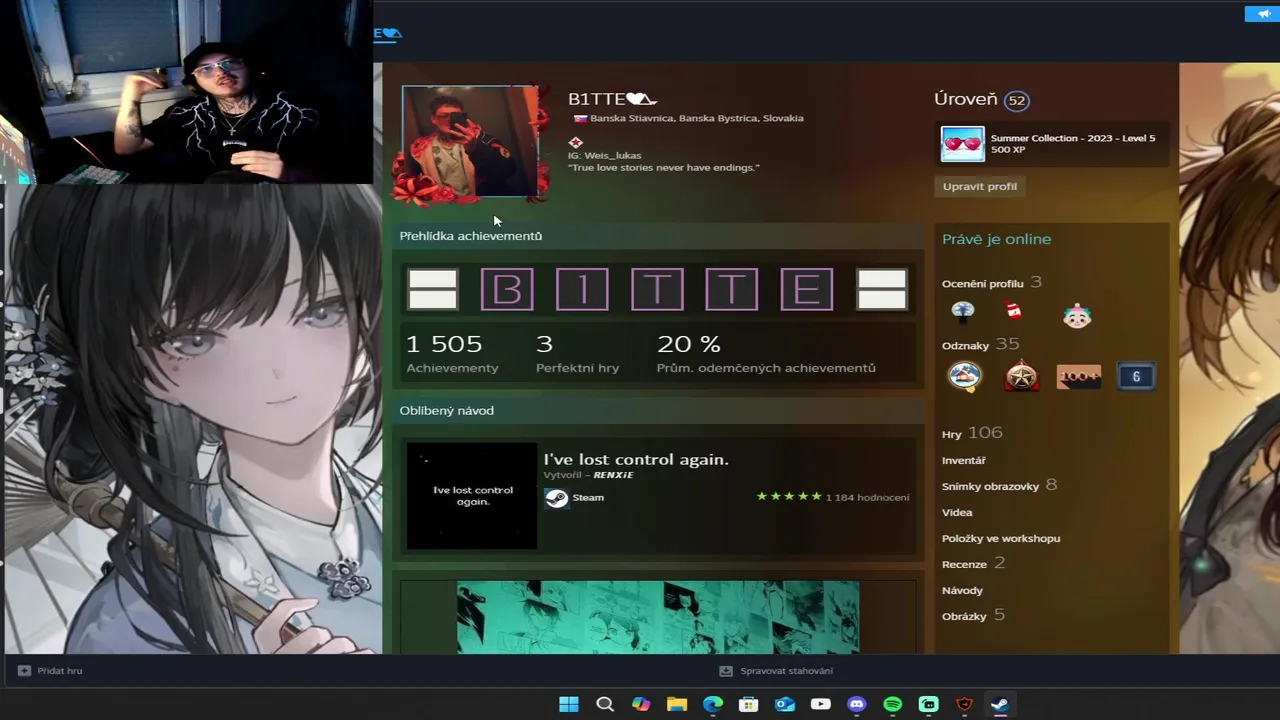This screenshot has width=1280, height=720.
Task: Open File Explorer from the taskbar
Action: [x=677, y=704]
